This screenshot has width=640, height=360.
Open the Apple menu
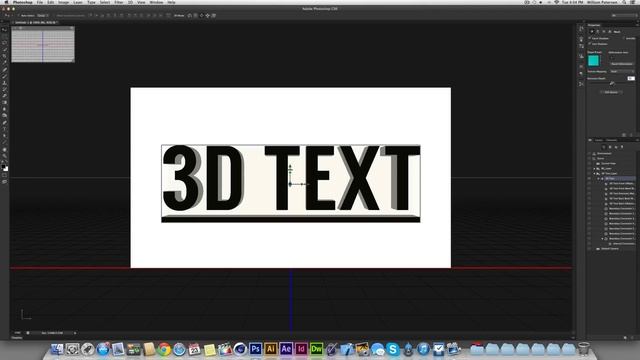coord(6,2)
